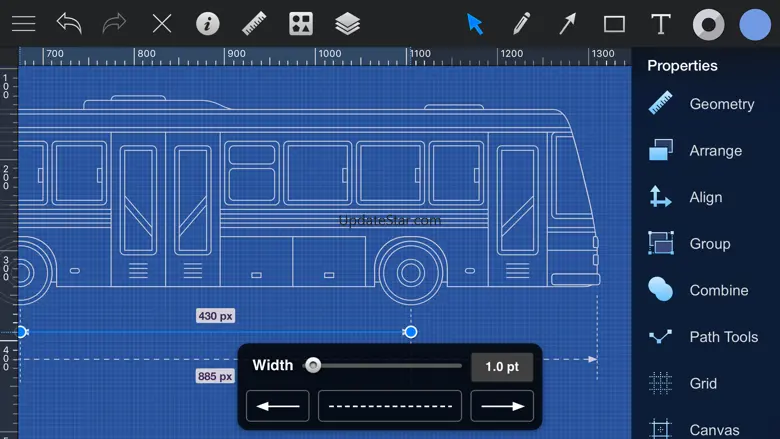
Task: Open the hamburger main menu
Action: [23, 23]
